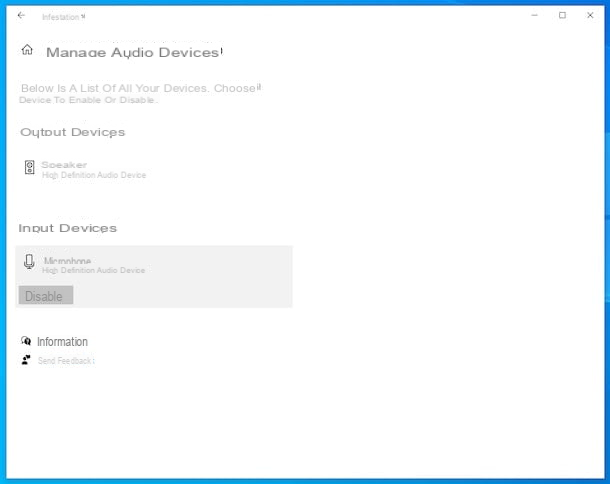This screenshot has width=610, height=484.
Task: Maximize the settings window
Action: [x=562, y=15]
